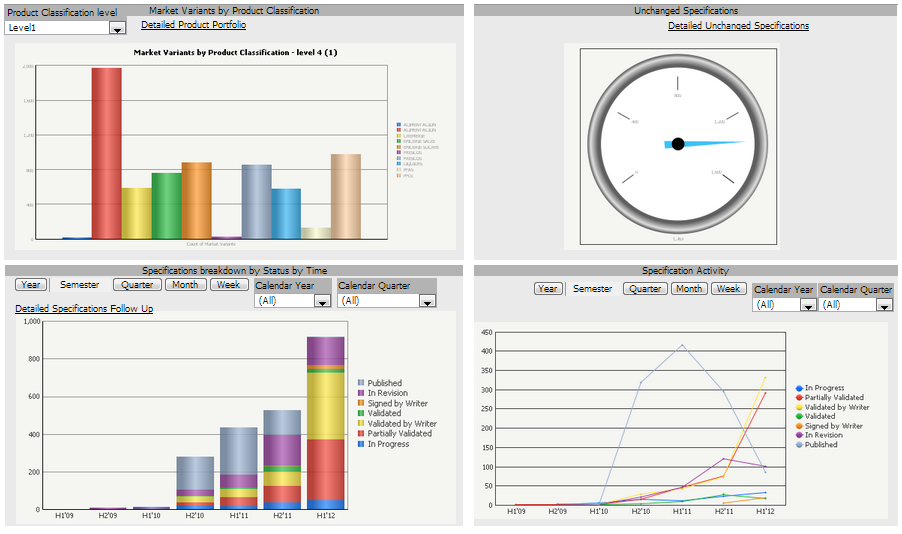Select Quarter in Specifications breakdown panel
Screen dimensions: 902x534
137,285
